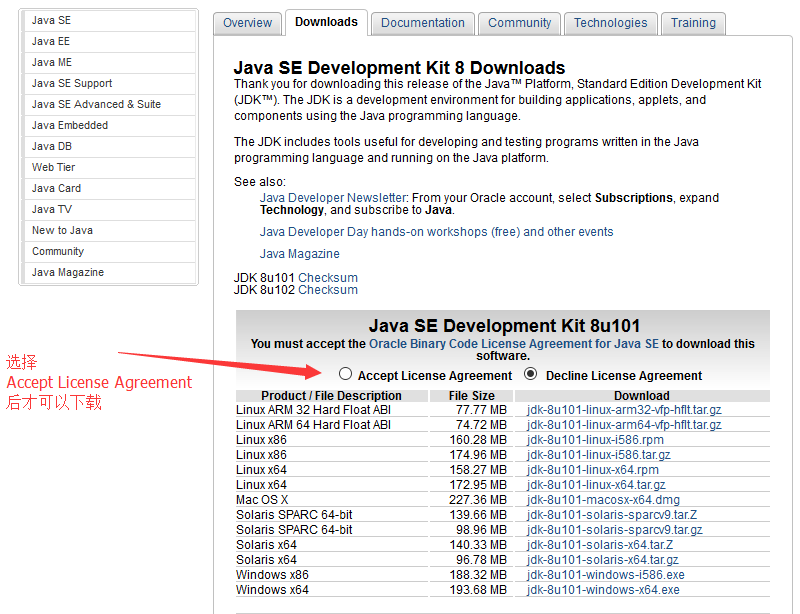Image resolution: width=800 pixels, height=614 pixels.
Task: Open Java Magazine in sidebar
Action: pos(109,273)
